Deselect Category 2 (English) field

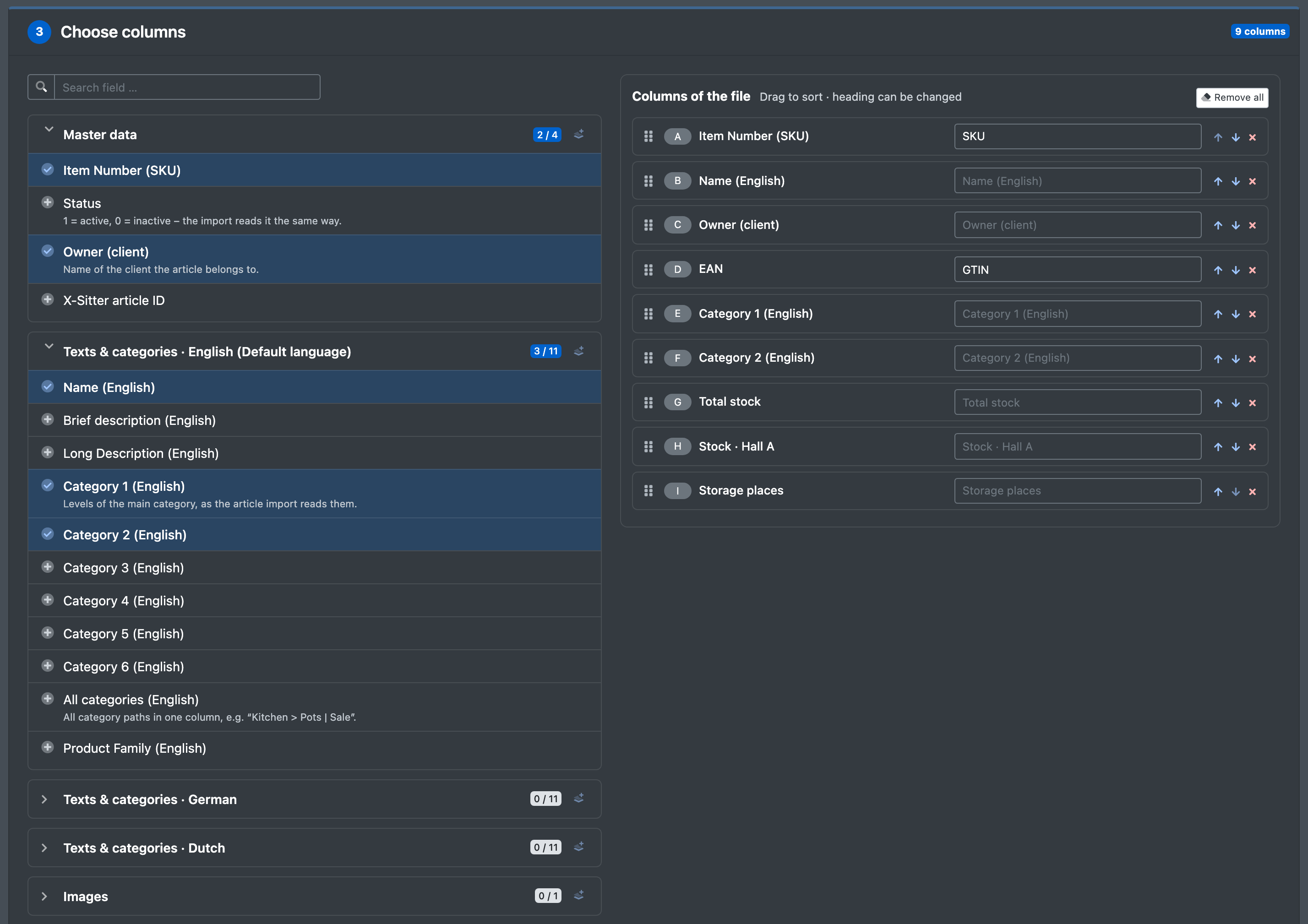(x=315, y=535)
